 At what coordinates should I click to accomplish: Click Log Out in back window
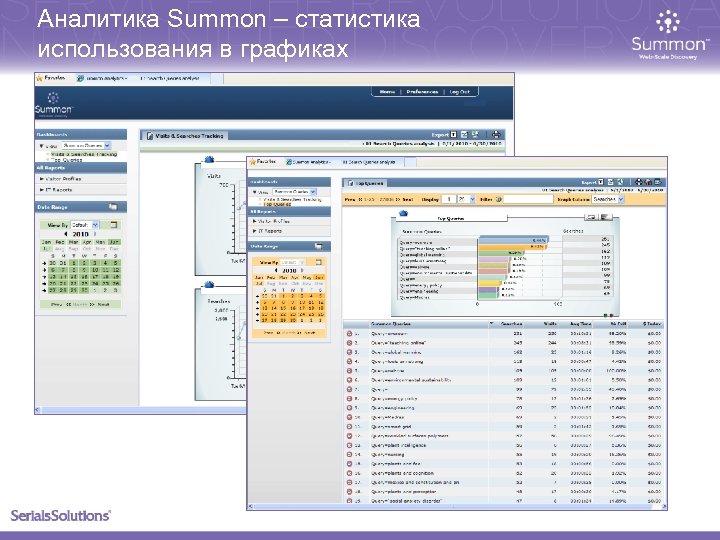460,92
